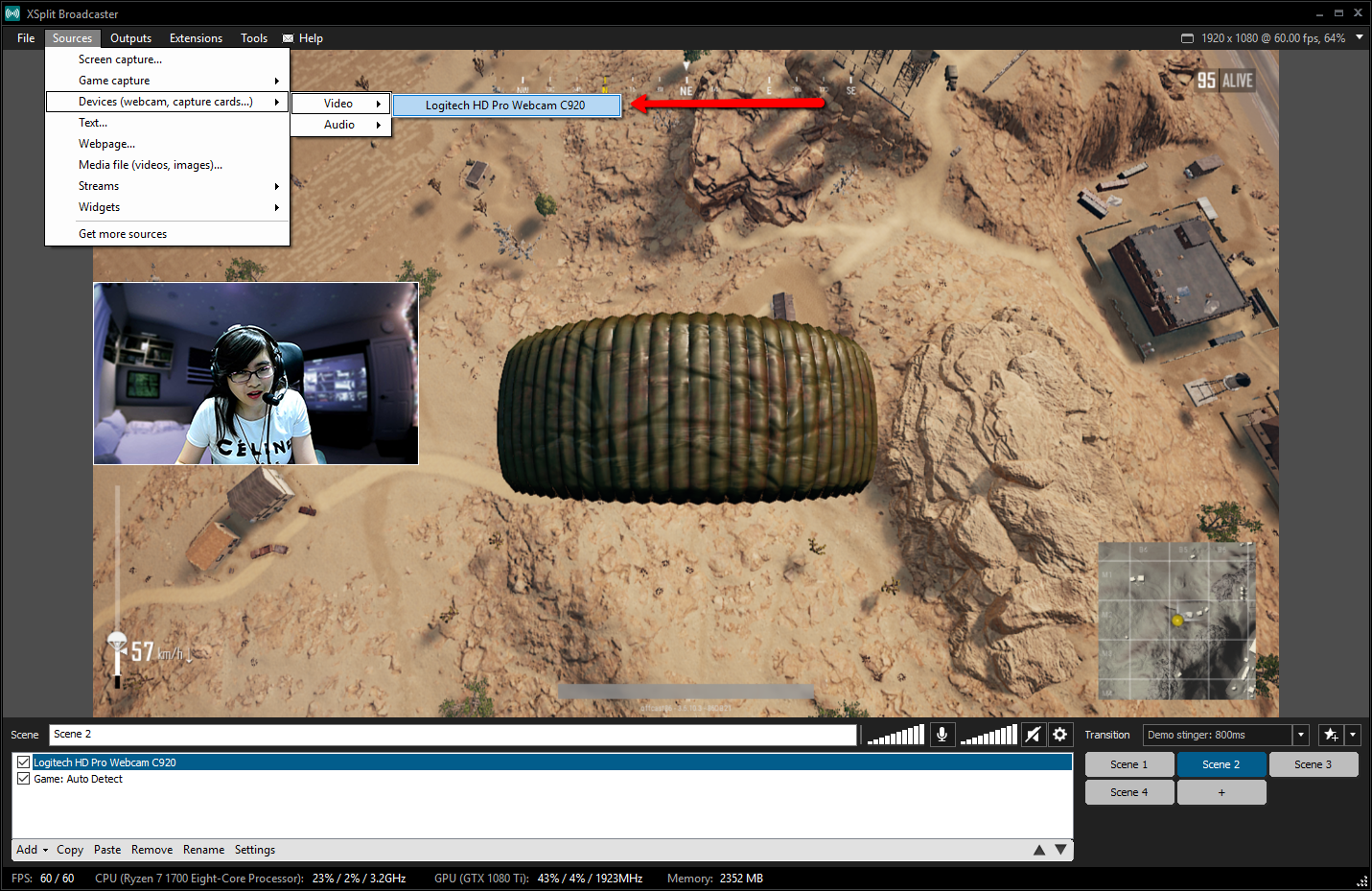Switch to Scene 4
Screen dimensions: 1372x891
point(1129,792)
